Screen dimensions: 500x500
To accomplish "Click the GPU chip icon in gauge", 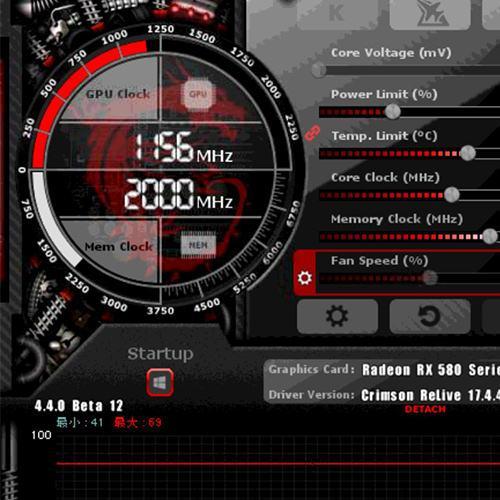I will [198, 94].
